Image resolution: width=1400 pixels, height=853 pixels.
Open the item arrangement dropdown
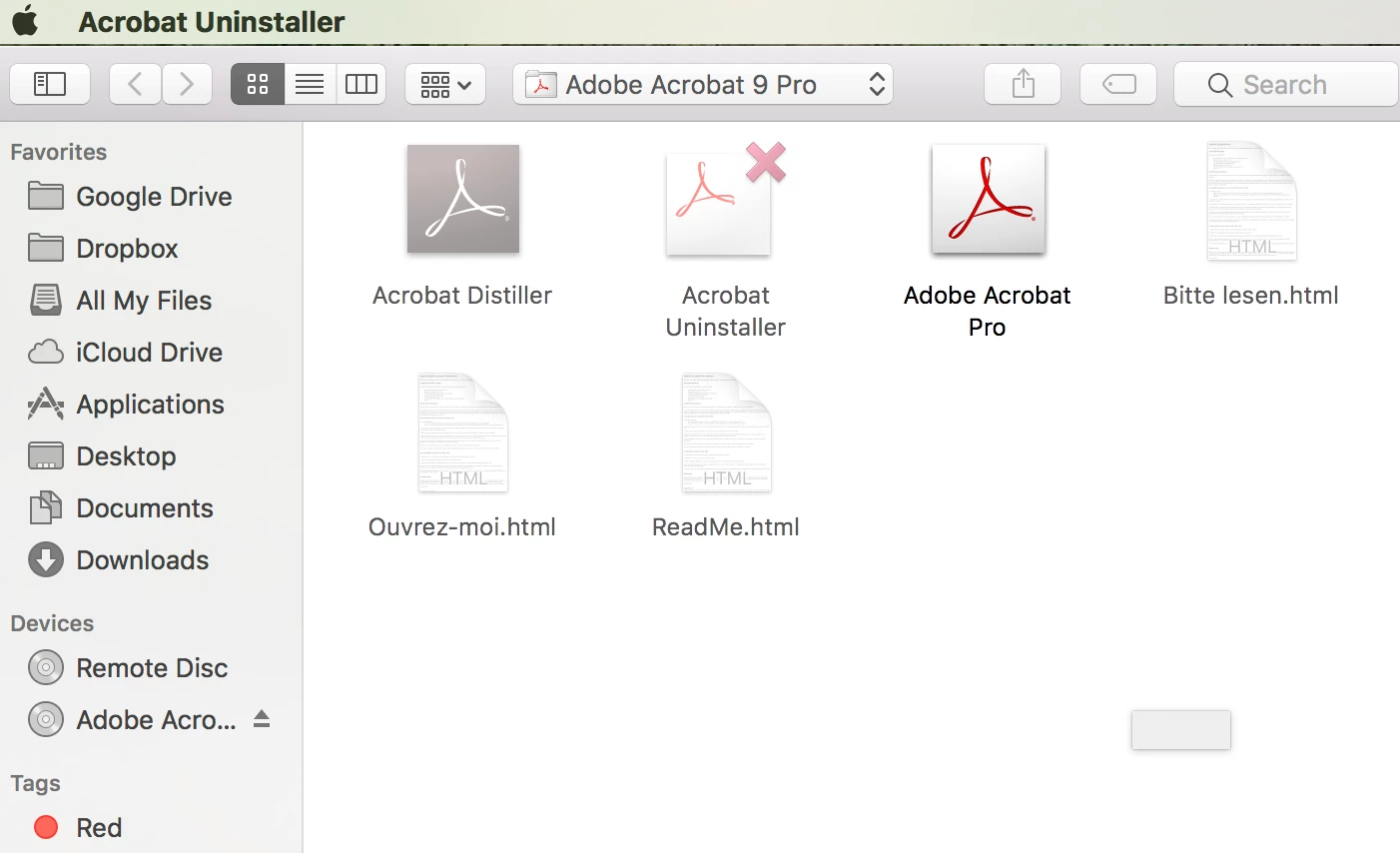pos(445,84)
